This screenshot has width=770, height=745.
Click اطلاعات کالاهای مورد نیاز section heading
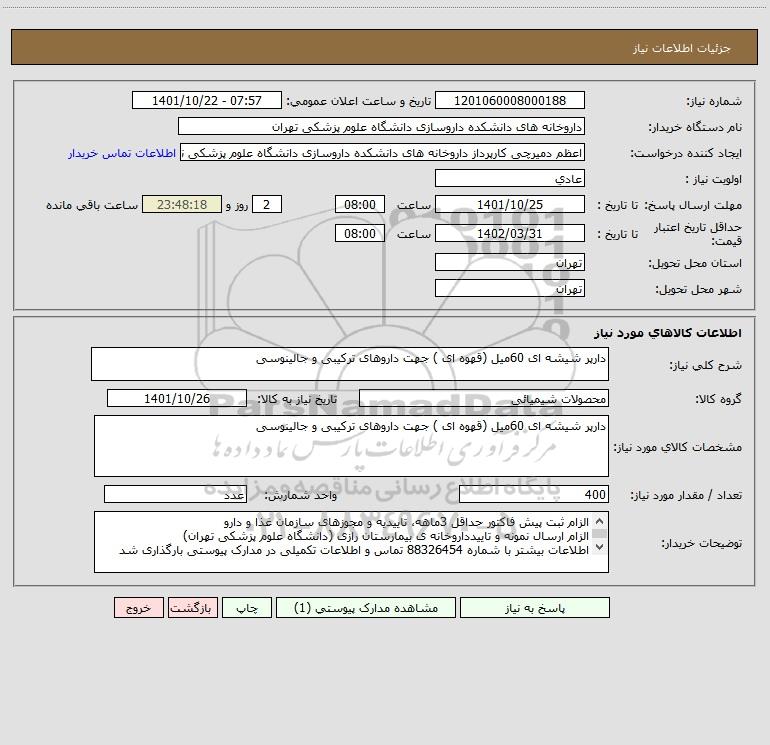668,333
